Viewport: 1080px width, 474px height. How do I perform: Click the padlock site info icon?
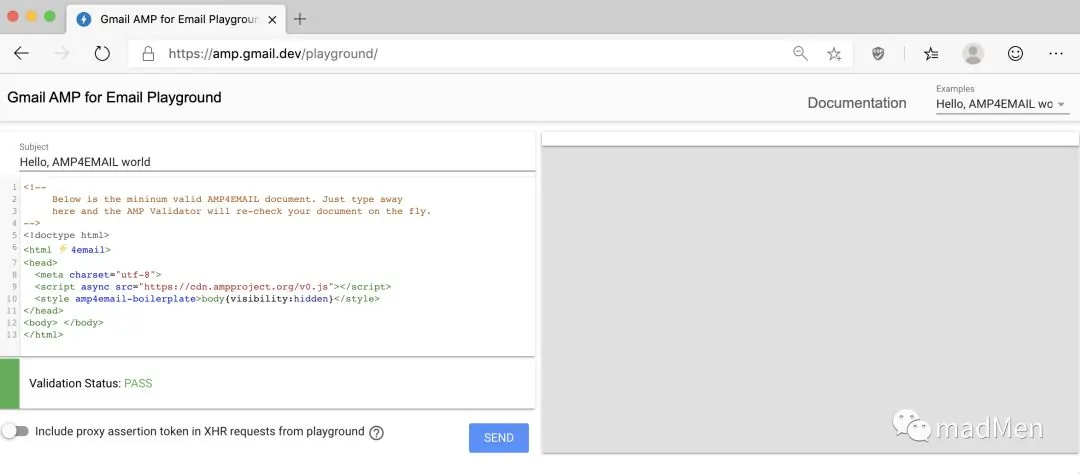[147, 54]
